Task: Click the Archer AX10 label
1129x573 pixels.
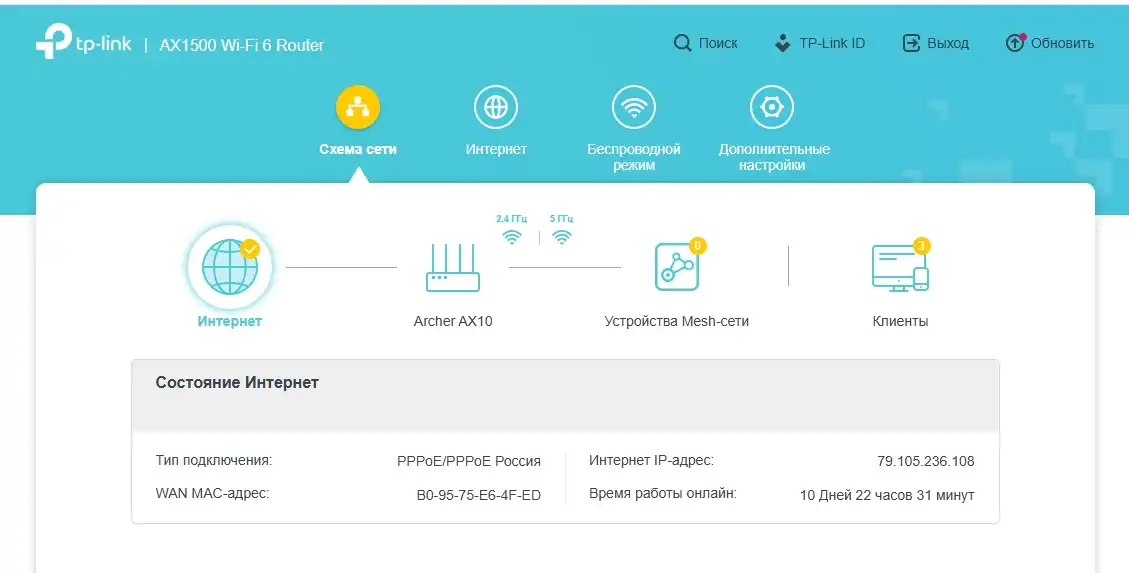Action: click(x=453, y=321)
